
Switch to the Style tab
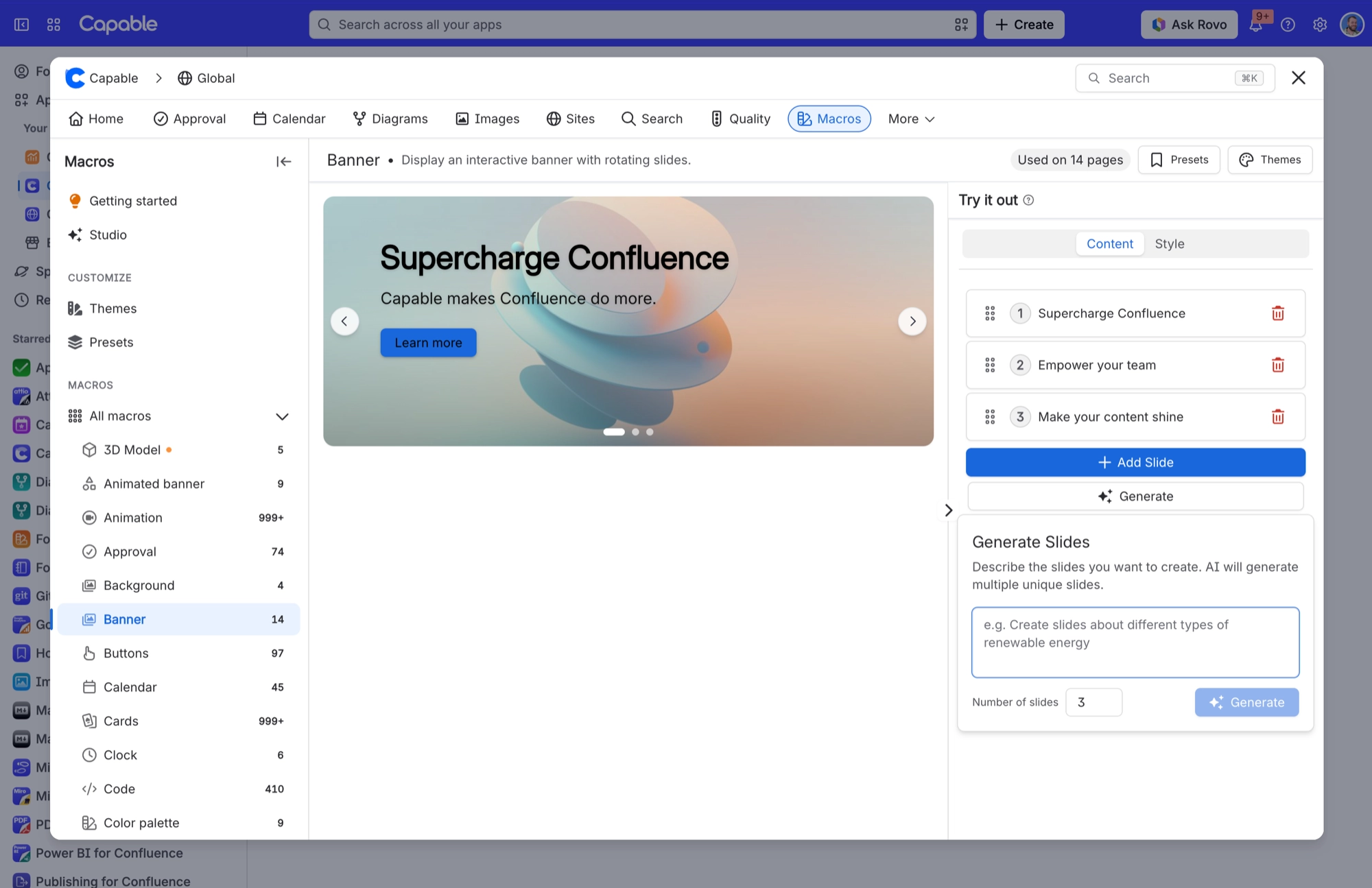coord(1169,244)
